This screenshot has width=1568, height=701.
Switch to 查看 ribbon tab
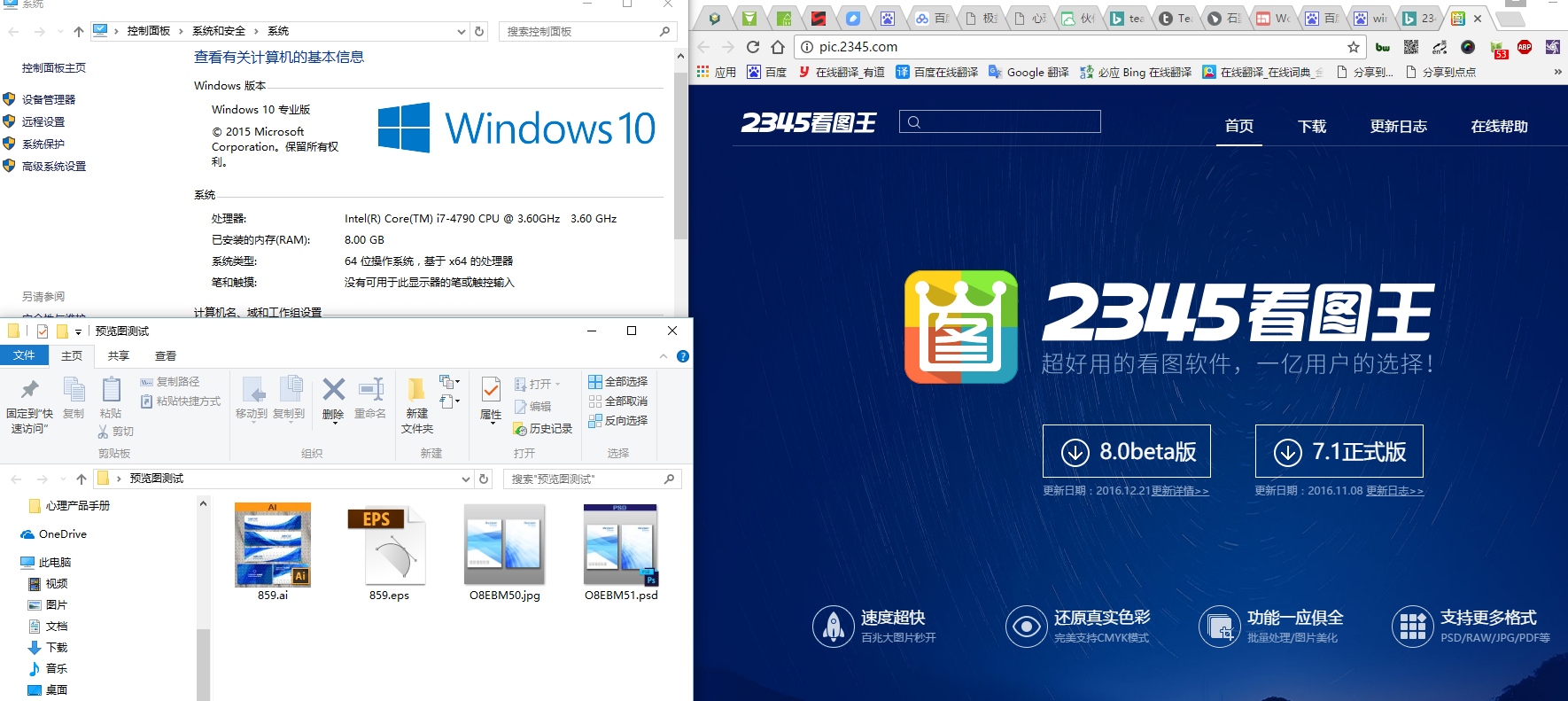click(x=166, y=355)
